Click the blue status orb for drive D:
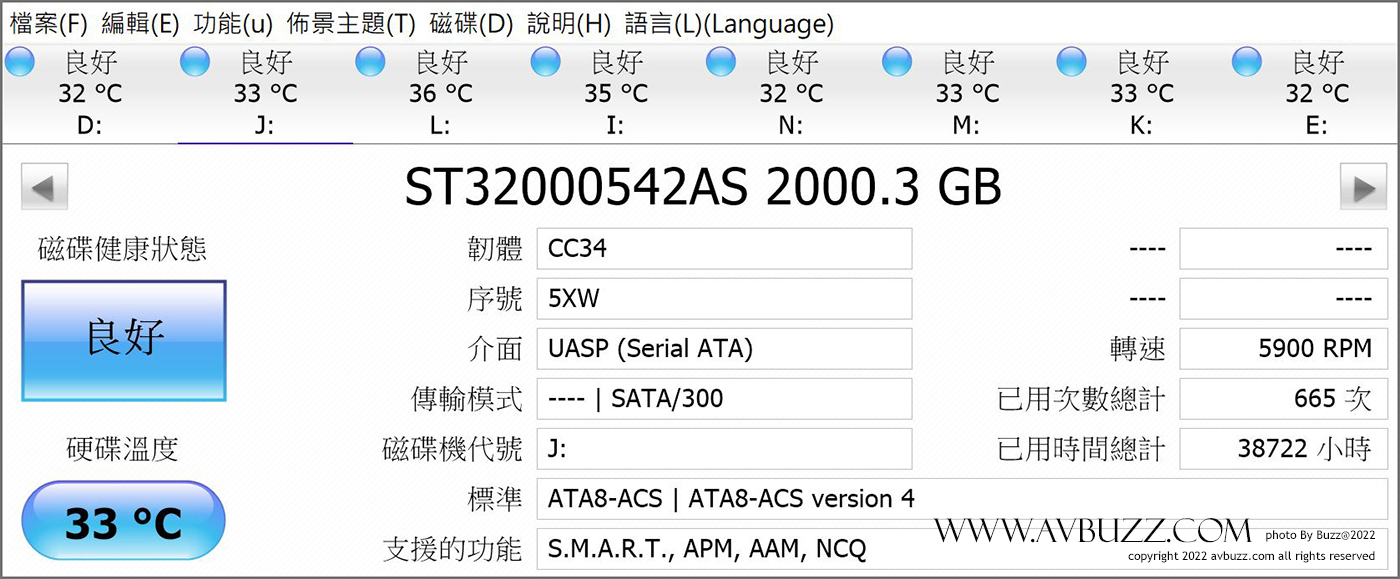This screenshot has width=1400, height=579. [x=20, y=62]
